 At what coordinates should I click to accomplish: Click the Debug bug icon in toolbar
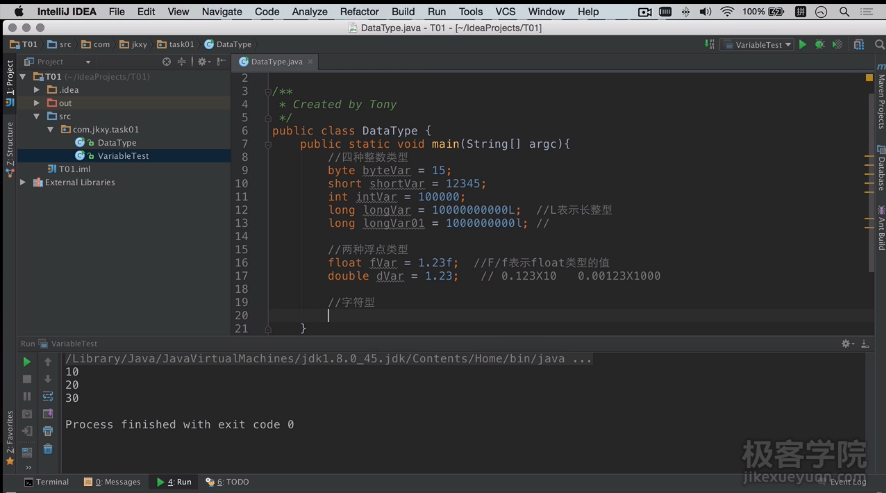pyautogui.click(x=820, y=45)
